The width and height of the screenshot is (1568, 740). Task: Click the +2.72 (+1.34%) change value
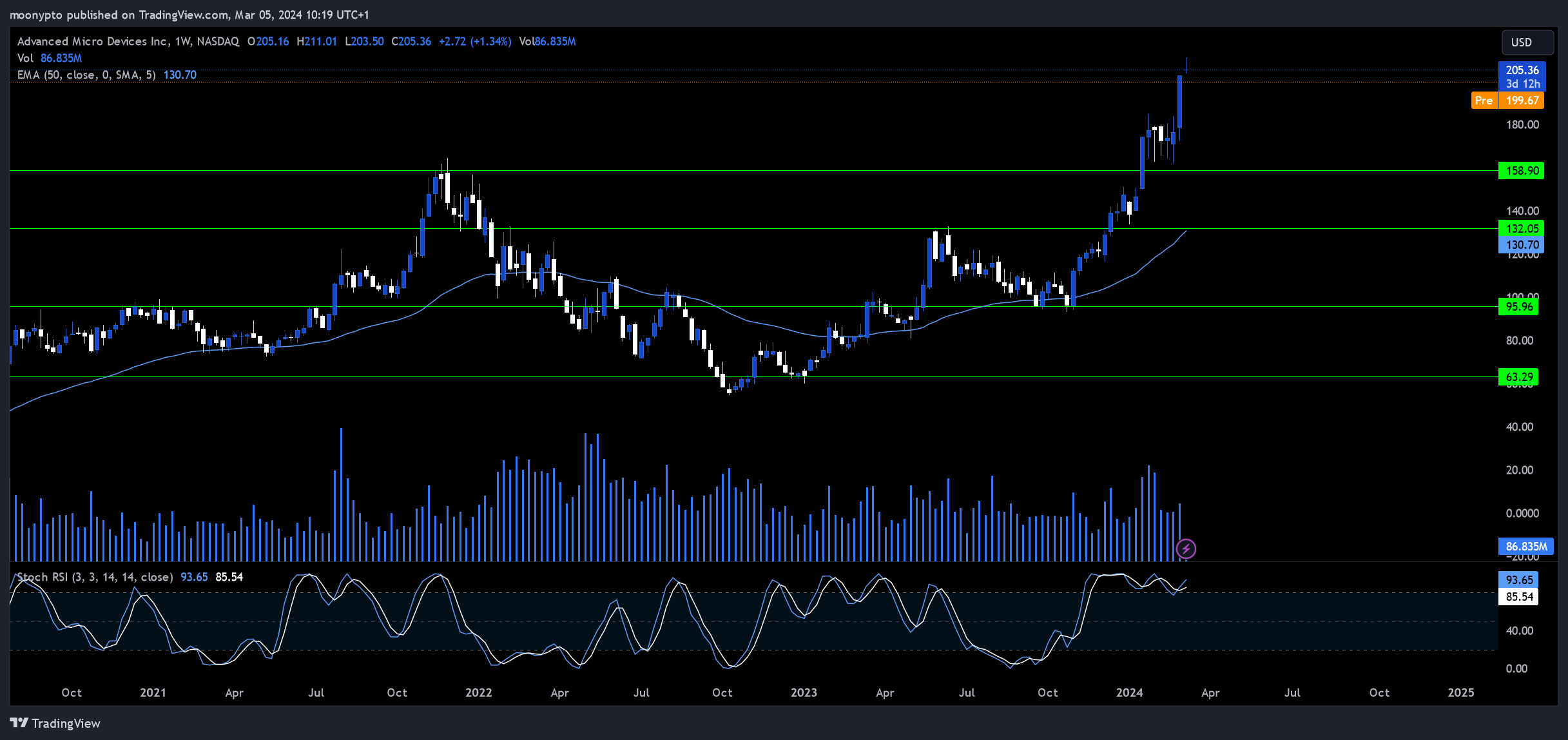tap(475, 41)
